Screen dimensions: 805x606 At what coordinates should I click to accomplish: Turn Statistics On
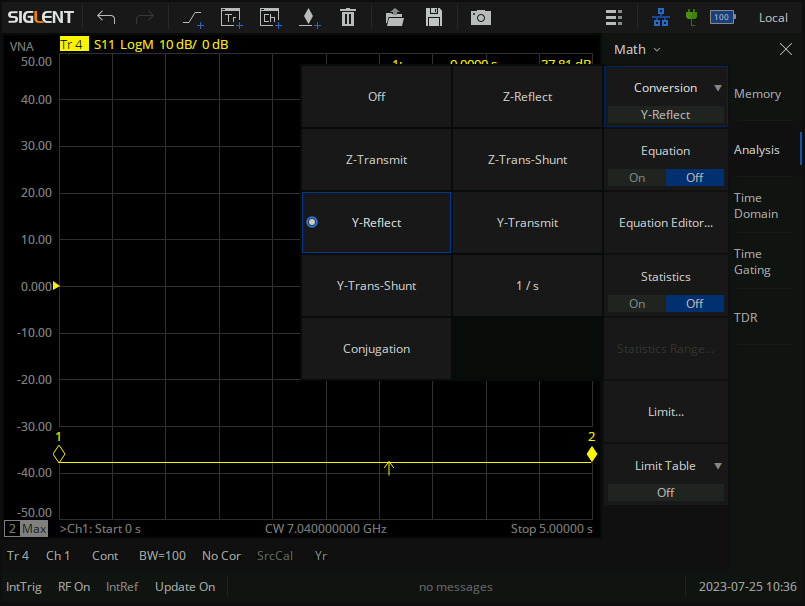(637, 304)
